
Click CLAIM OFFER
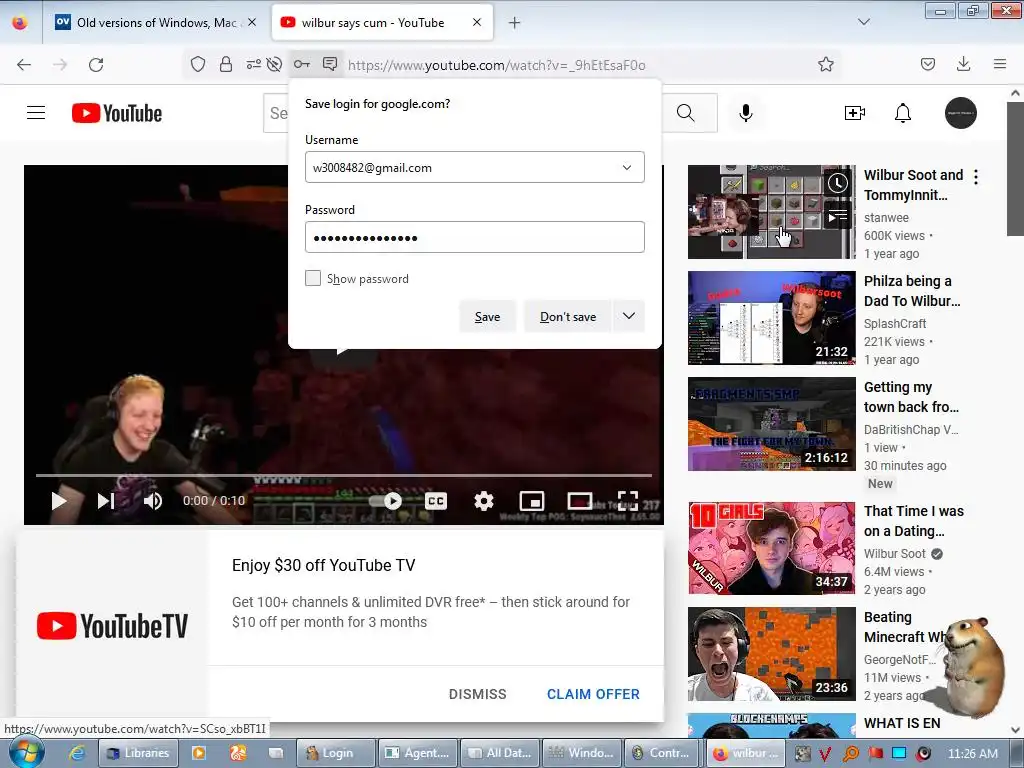[x=593, y=694]
